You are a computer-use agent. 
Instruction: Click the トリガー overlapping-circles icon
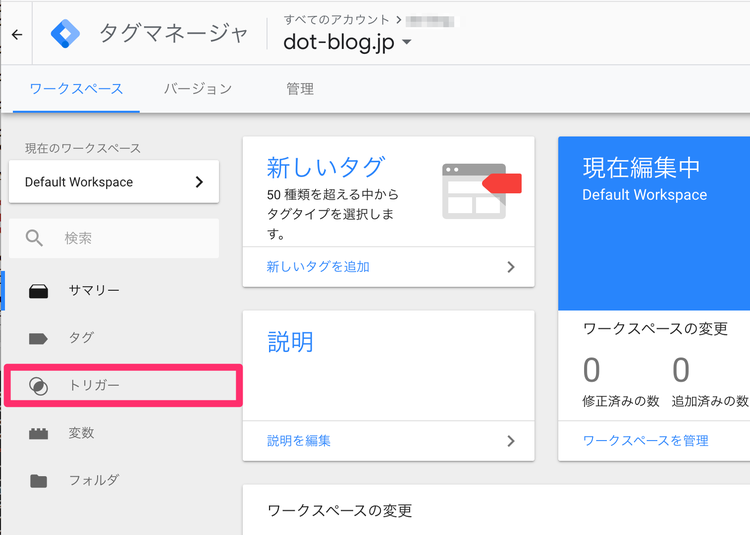click(x=38, y=386)
